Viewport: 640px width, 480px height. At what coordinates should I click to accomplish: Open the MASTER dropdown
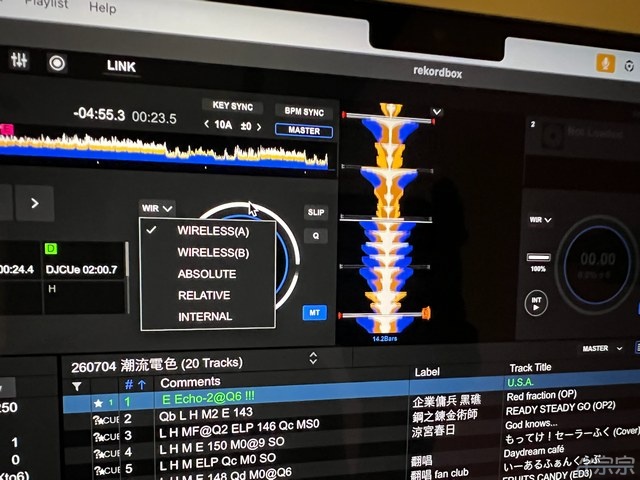coord(602,349)
